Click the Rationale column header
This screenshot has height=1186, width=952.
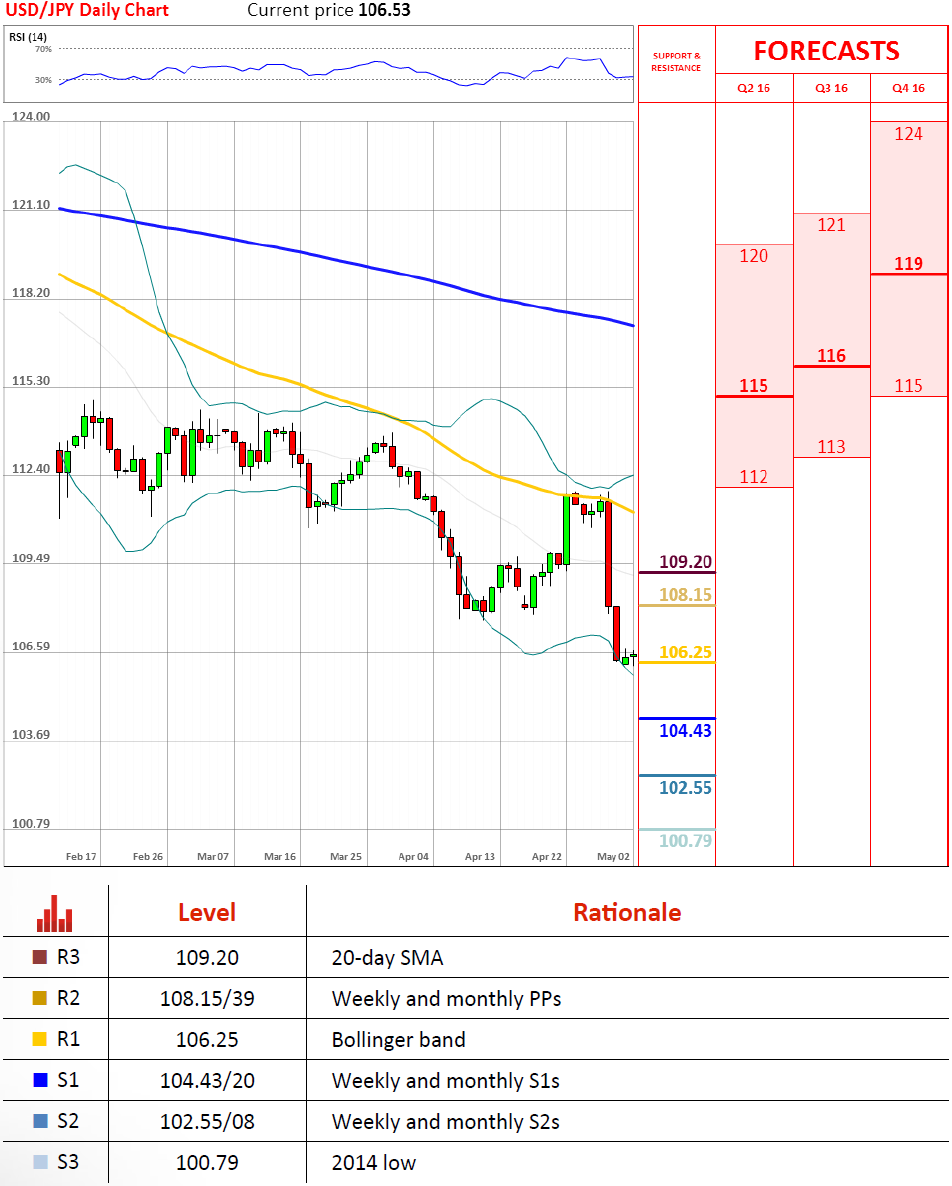pyautogui.click(x=627, y=913)
